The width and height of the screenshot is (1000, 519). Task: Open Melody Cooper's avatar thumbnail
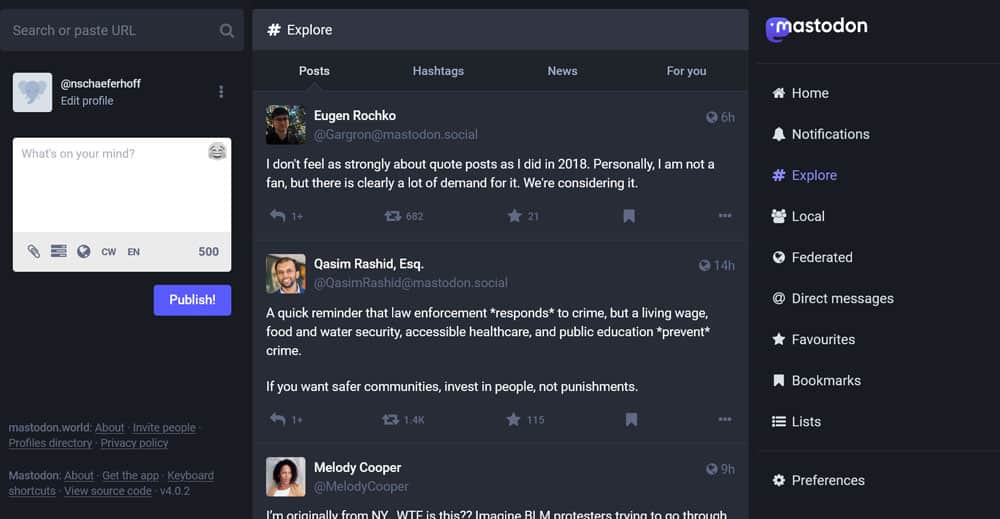pos(286,476)
